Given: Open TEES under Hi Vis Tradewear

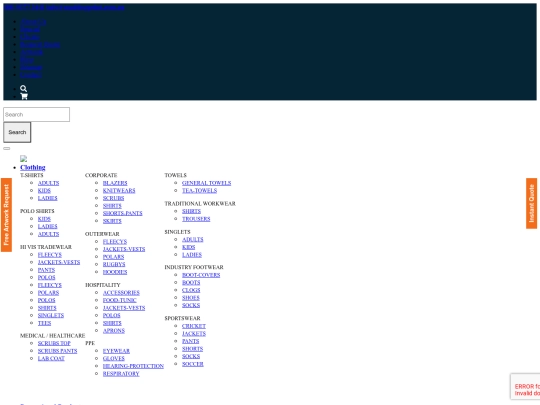Looking at the screenshot, I should [44, 323].
